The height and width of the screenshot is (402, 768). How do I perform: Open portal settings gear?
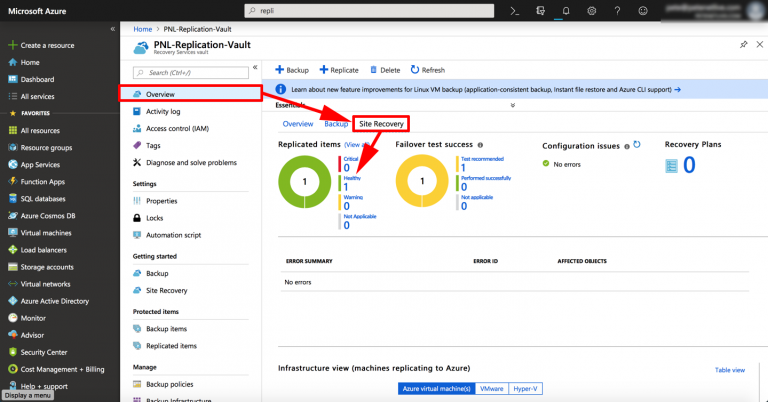coord(592,11)
